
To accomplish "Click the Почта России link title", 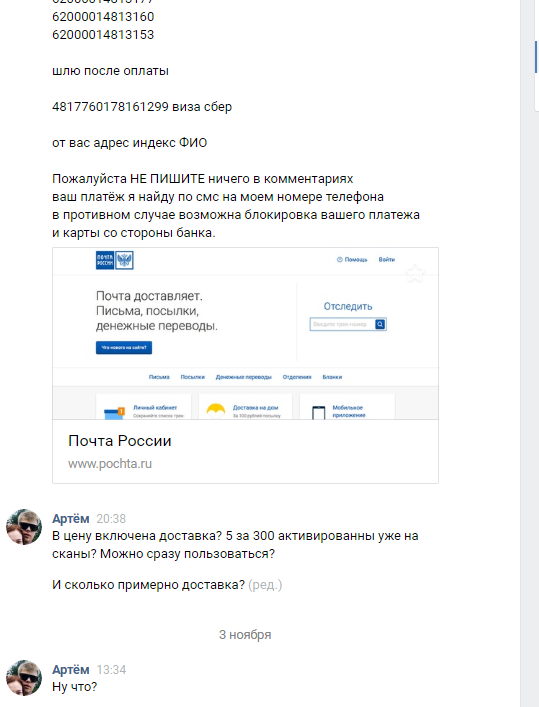I will pos(120,441).
